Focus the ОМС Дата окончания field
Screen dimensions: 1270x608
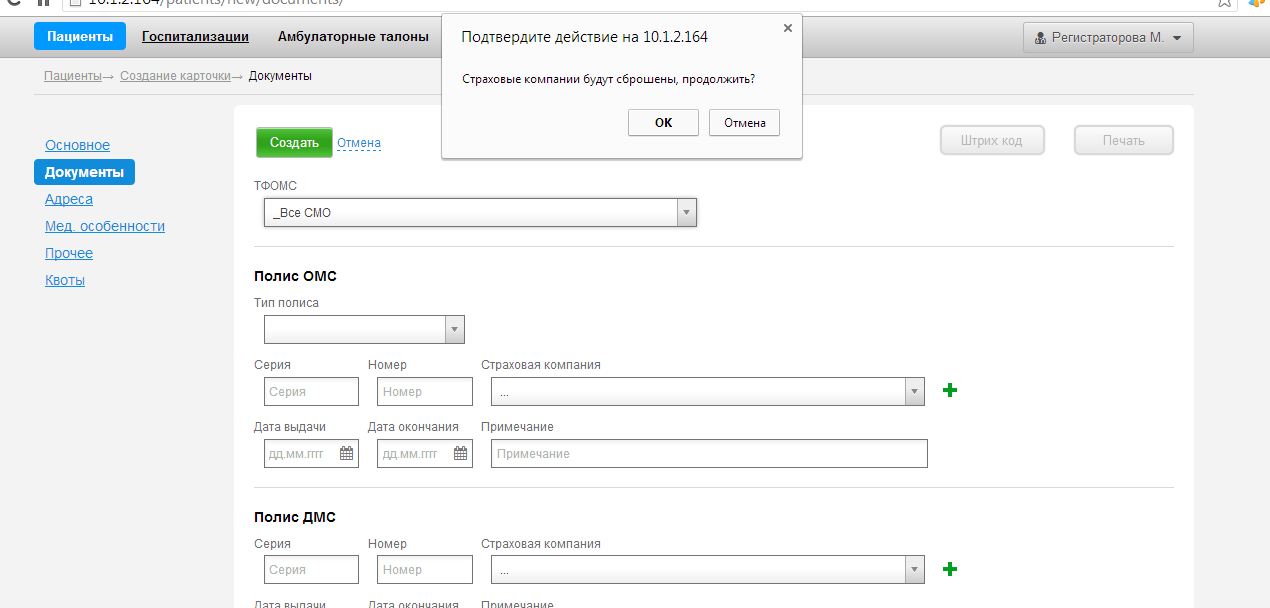pyautogui.click(x=425, y=454)
